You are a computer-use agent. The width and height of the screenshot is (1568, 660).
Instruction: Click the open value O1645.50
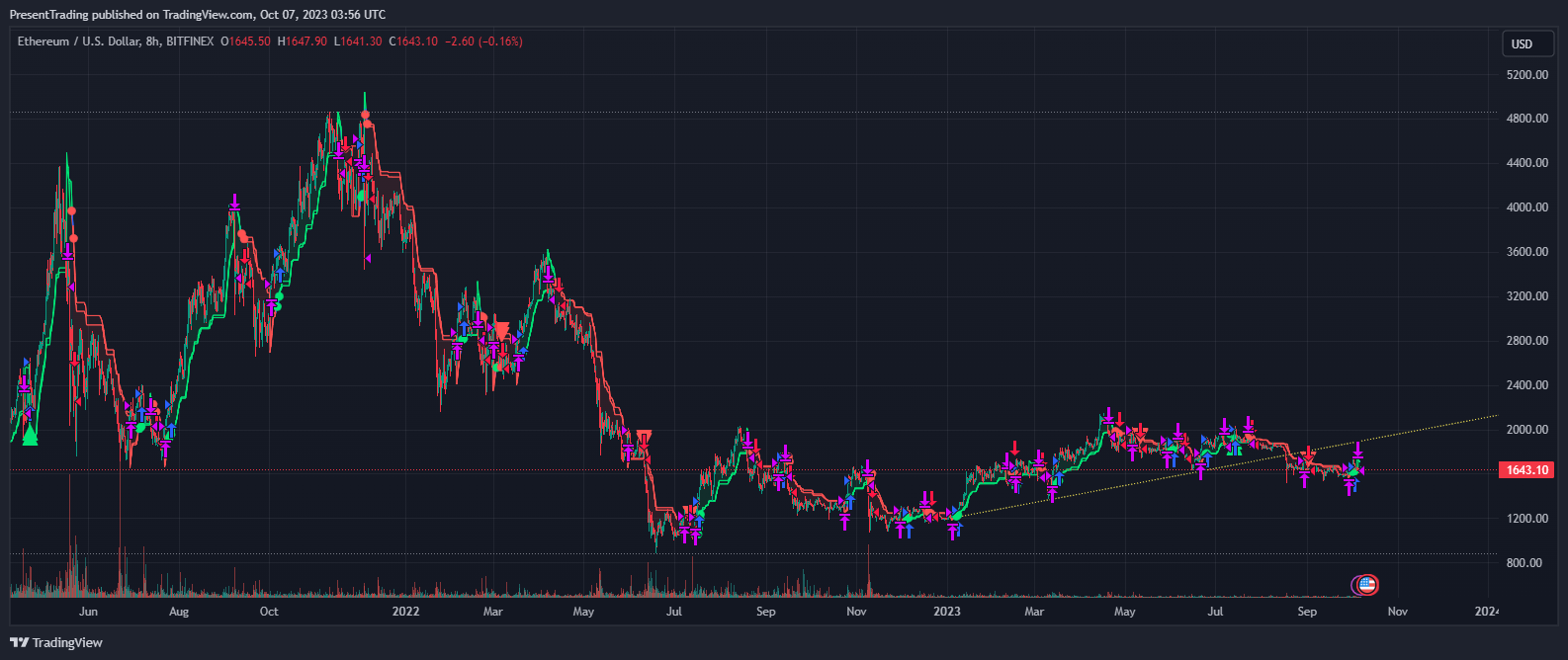(x=245, y=41)
